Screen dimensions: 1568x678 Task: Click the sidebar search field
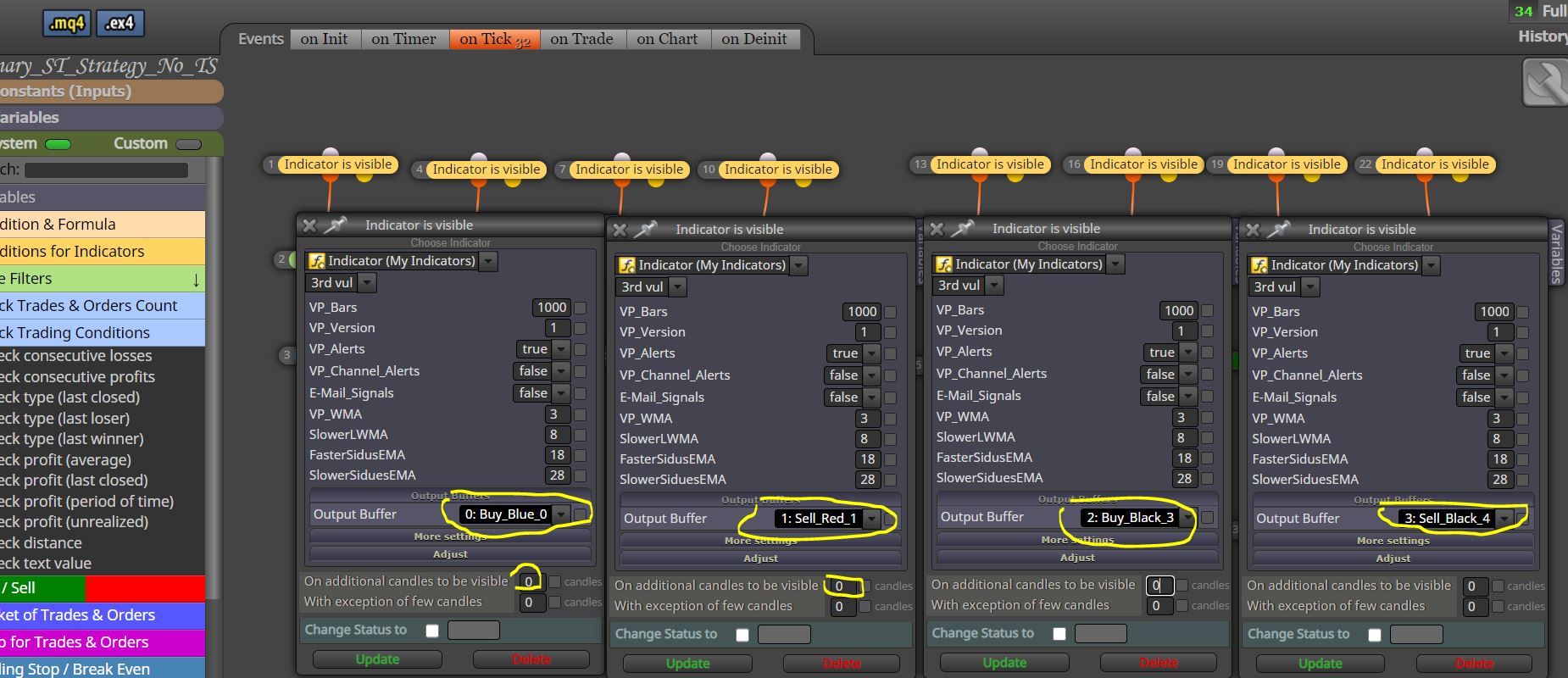[106, 170]
